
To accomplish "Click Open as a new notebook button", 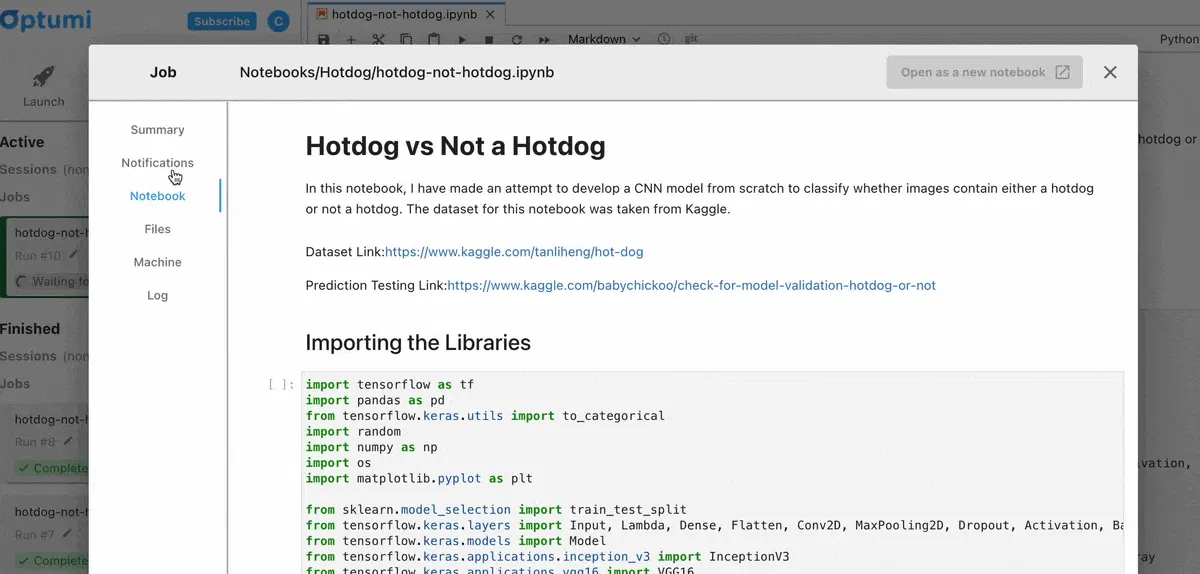I will tap(984, 72).
